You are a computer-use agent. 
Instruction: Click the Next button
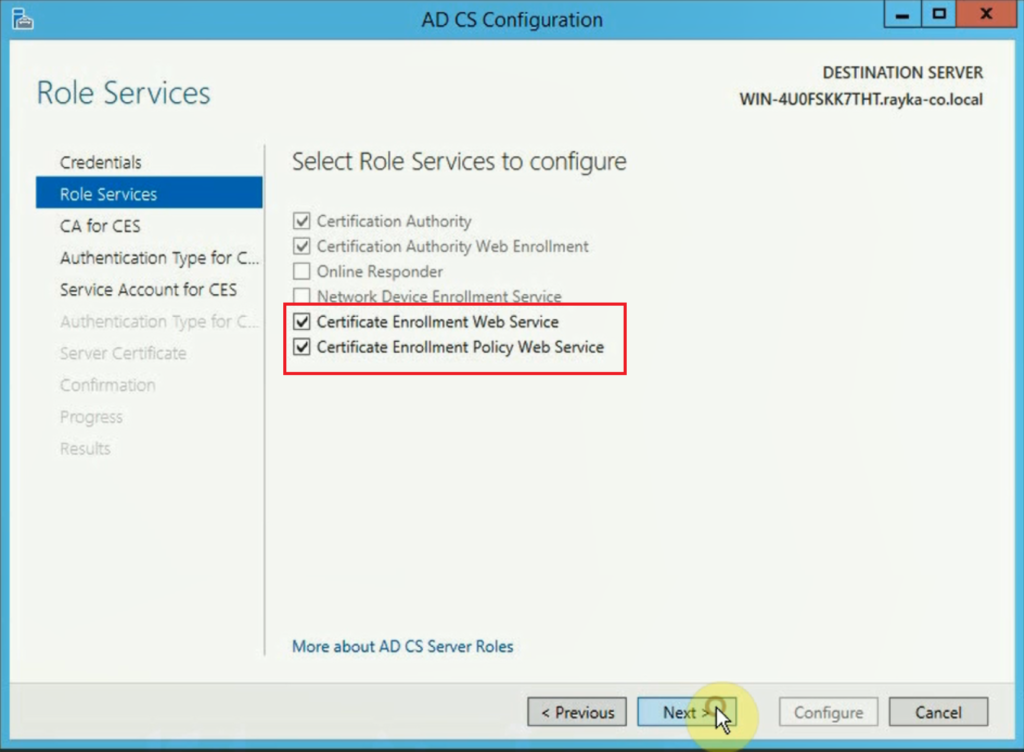(x=686, y=712)
